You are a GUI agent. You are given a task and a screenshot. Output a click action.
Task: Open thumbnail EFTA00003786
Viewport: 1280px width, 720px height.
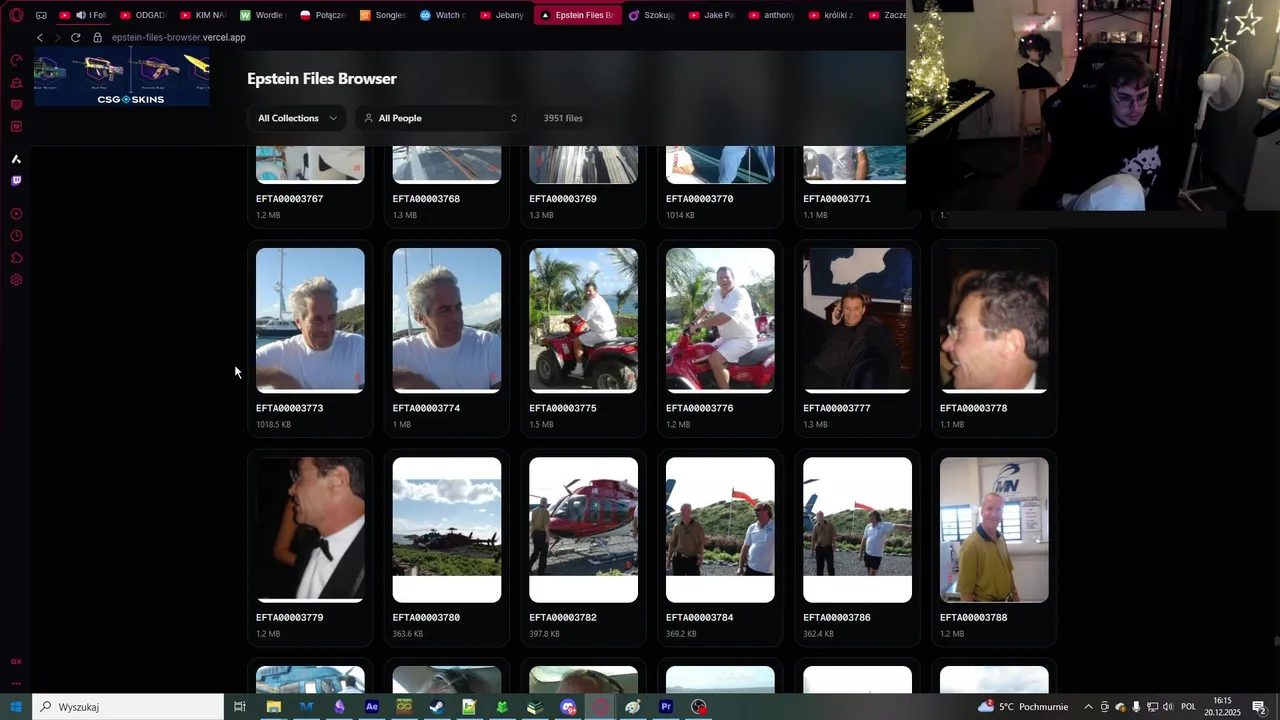pyautogui.click(x=857, y=530)
